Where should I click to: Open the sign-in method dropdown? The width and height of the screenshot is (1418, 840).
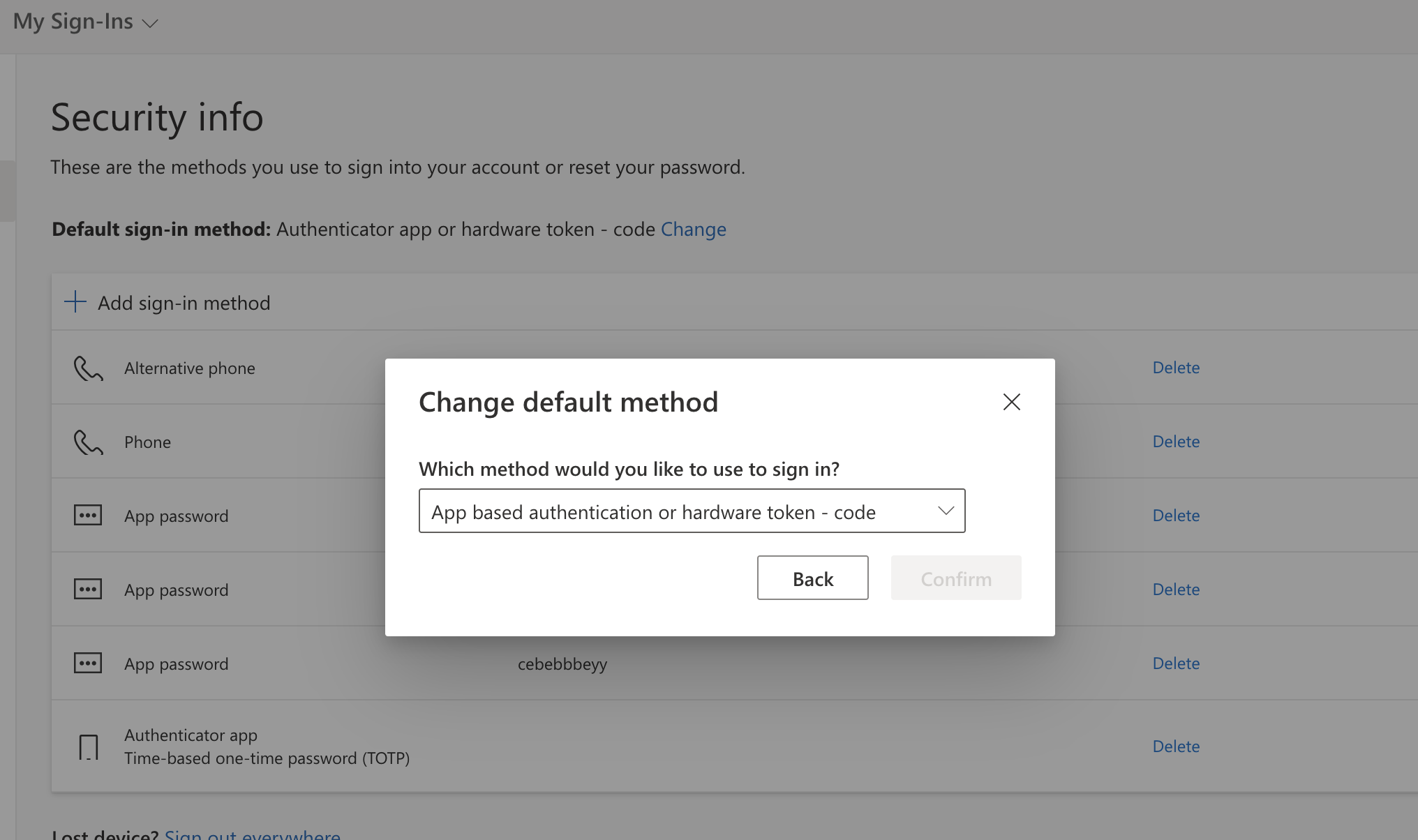click(692, 511)
